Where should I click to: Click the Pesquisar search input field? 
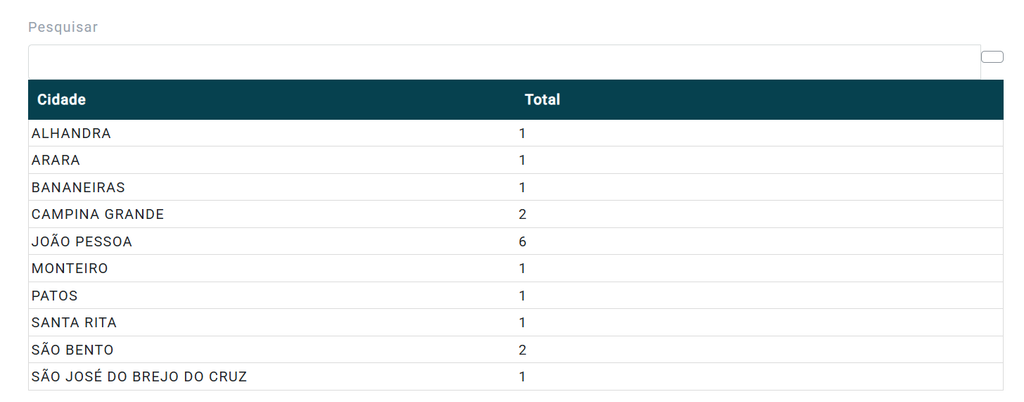504,62
